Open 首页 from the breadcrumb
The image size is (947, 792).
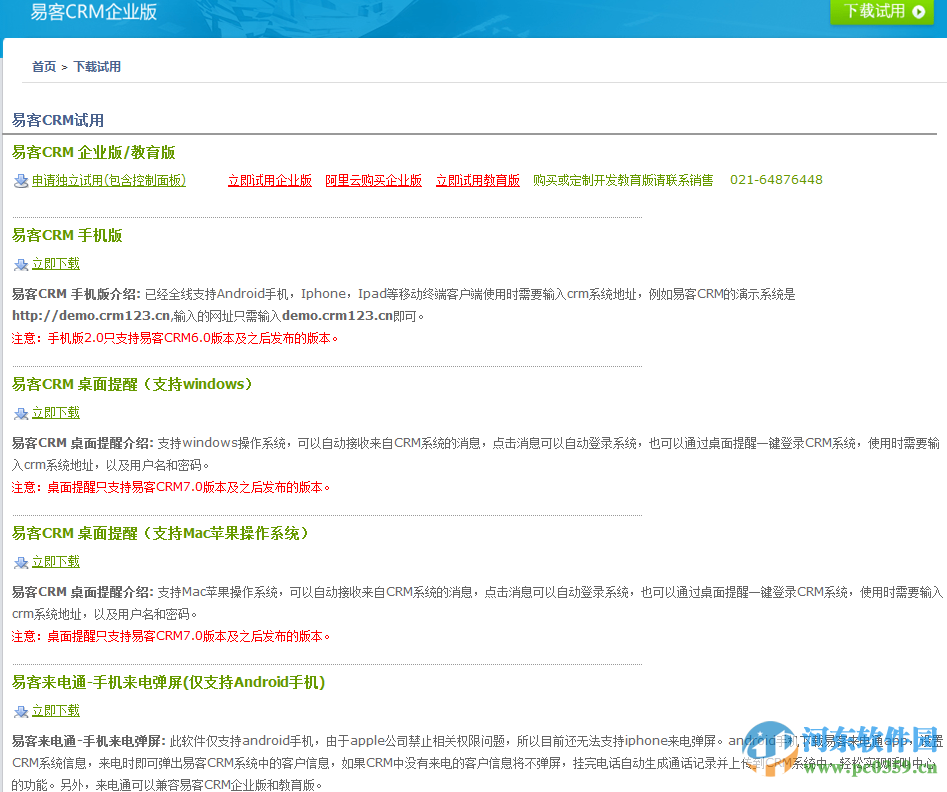pyautogui.click(x=44, y=66)
